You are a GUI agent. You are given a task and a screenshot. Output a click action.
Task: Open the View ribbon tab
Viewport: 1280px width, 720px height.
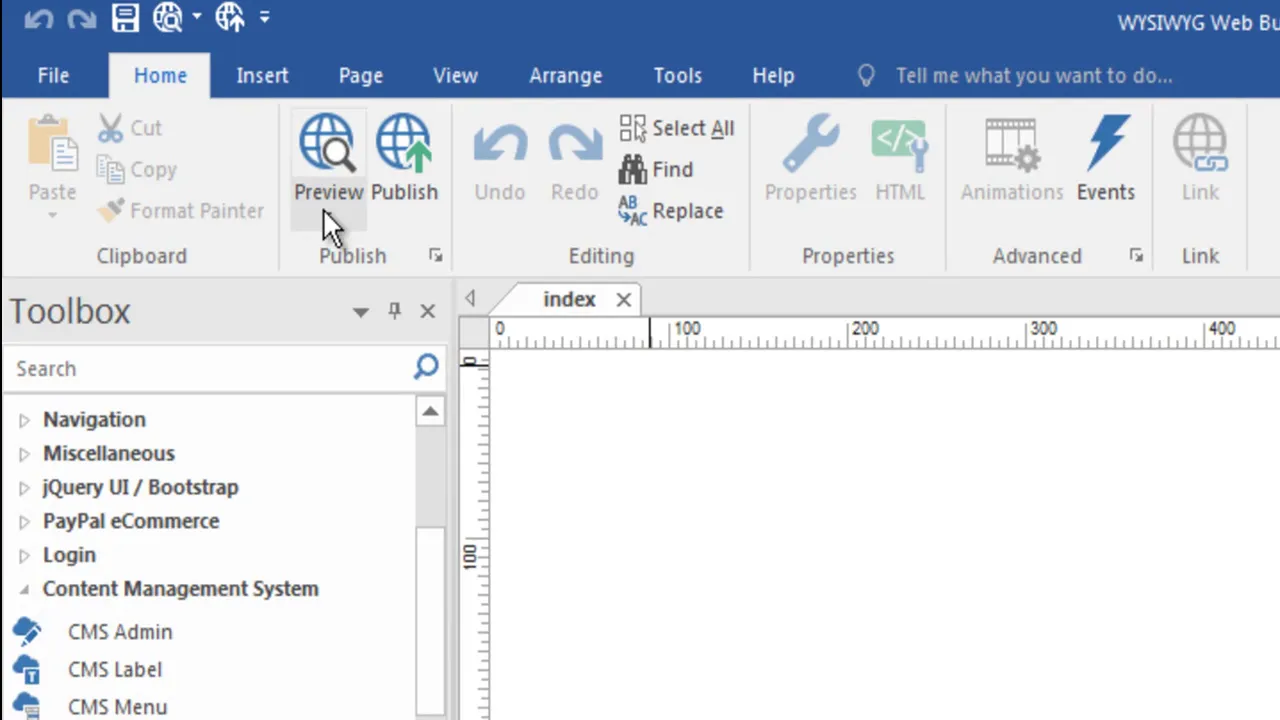pyautogui.click(x=455, y=76)
